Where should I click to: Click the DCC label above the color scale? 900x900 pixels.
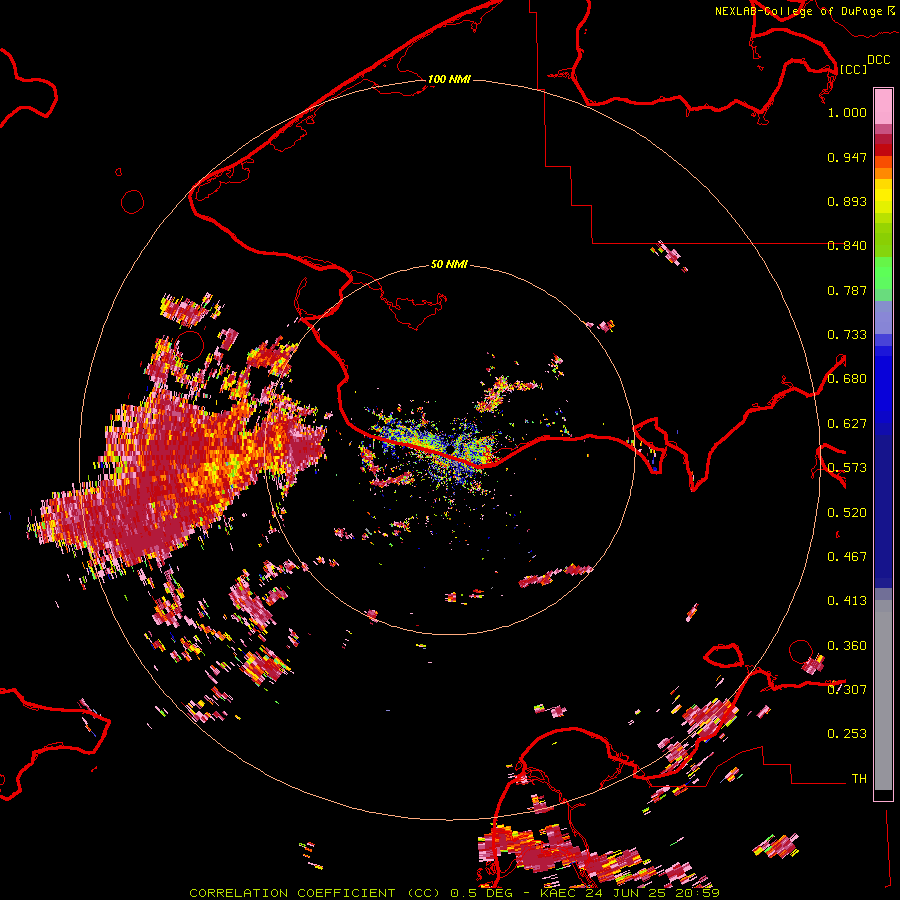point(878,60)
